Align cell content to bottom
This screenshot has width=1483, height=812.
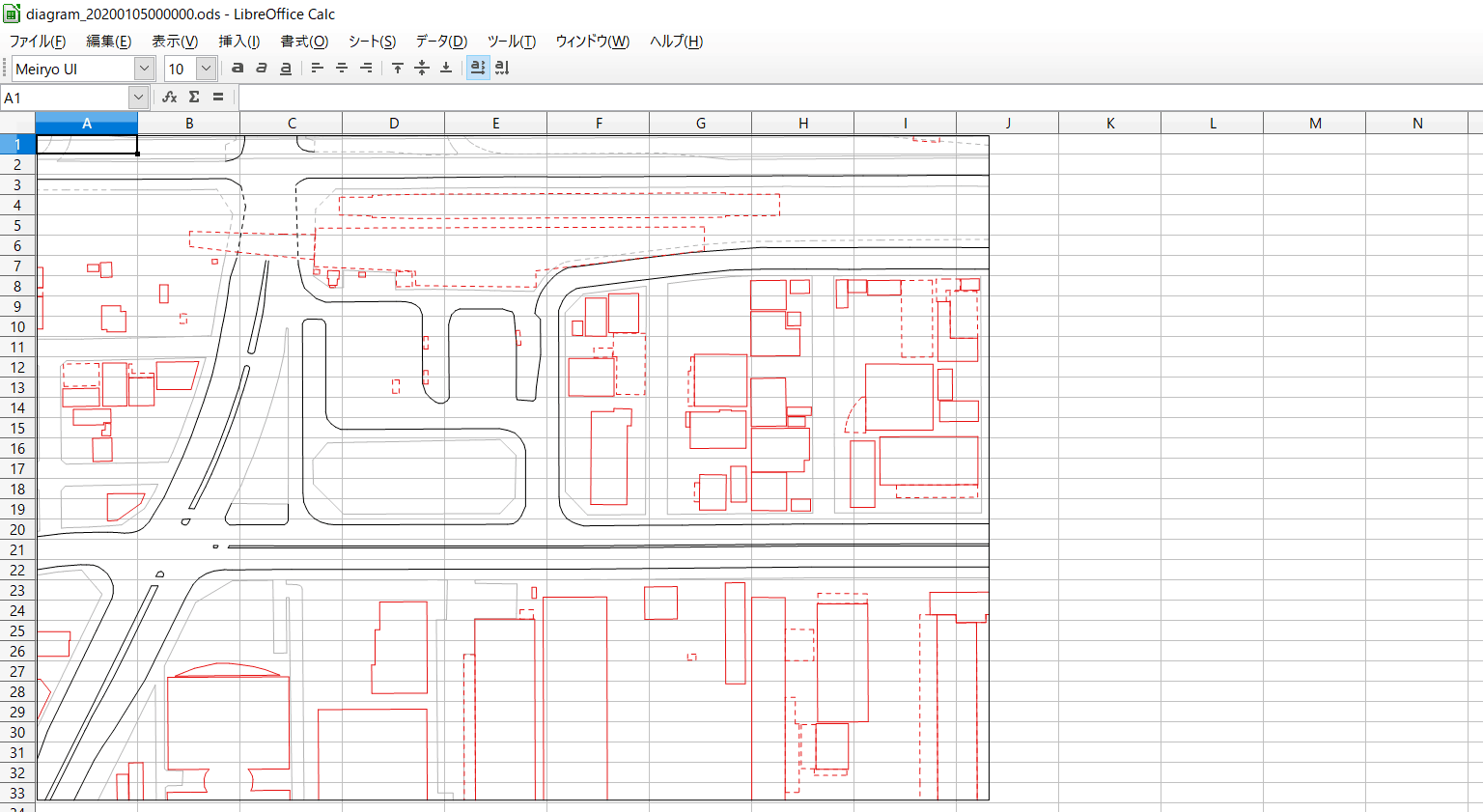point(446,69)
